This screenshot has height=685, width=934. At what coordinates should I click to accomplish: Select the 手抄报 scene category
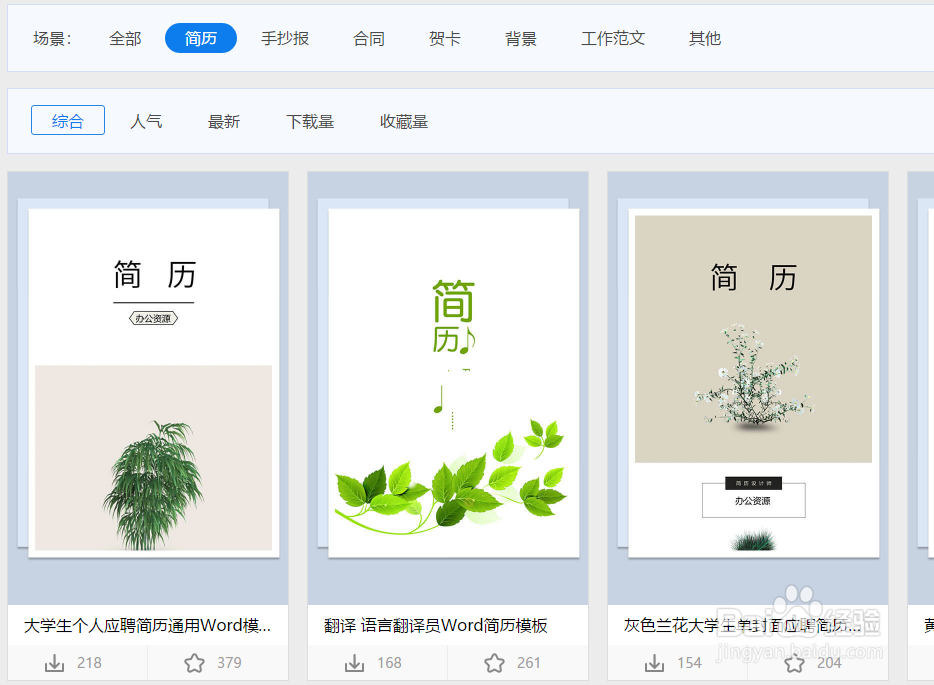[x=285, y=39]
